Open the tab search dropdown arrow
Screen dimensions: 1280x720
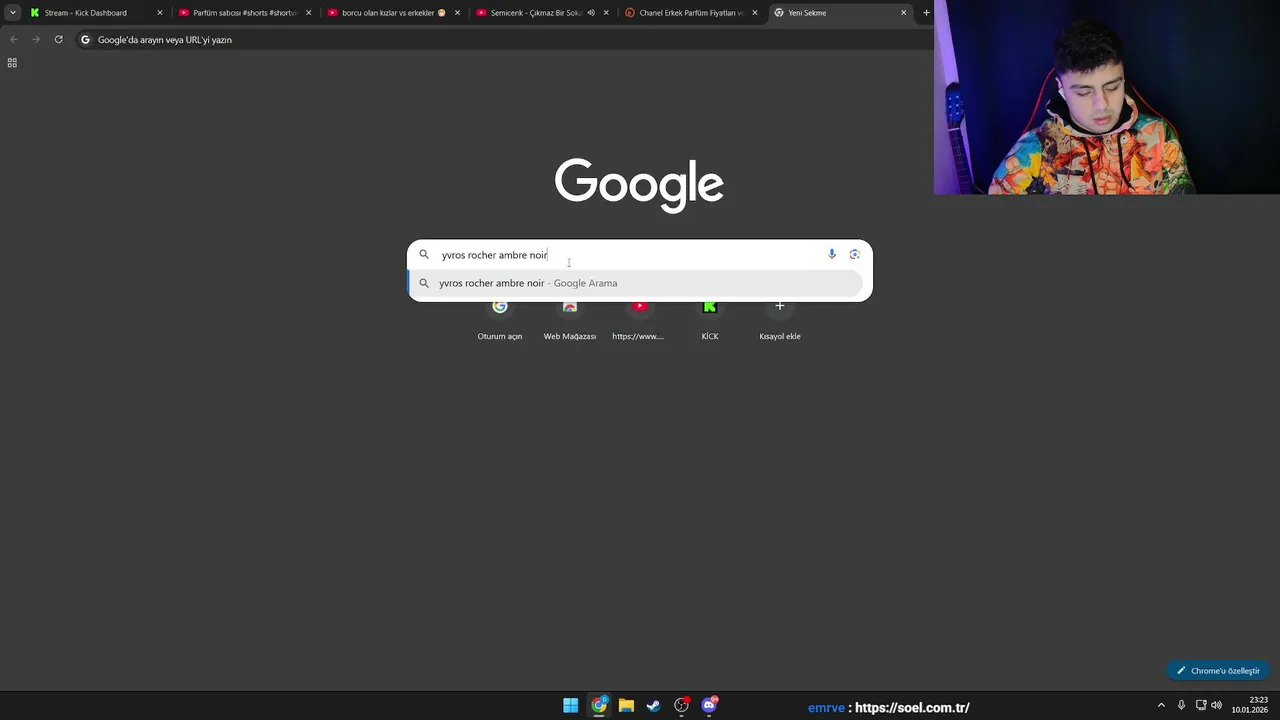pyautogui.click(x=12, y=13)
